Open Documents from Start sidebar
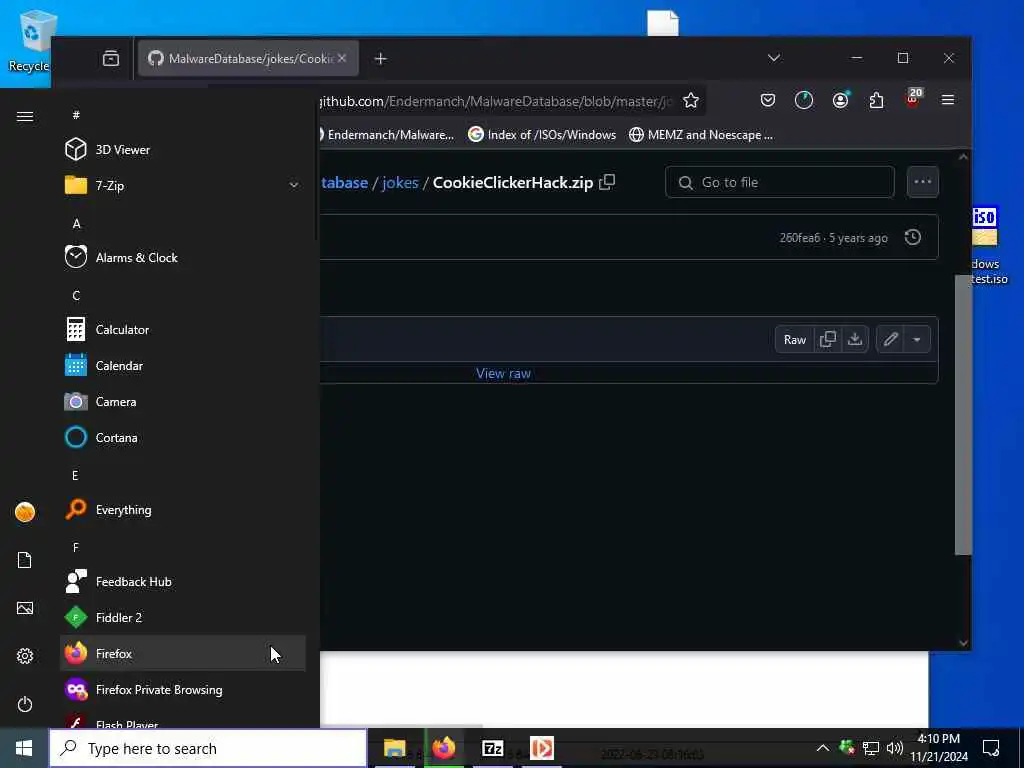This screenshot has height=768, width=1024. tap(25, 560)
